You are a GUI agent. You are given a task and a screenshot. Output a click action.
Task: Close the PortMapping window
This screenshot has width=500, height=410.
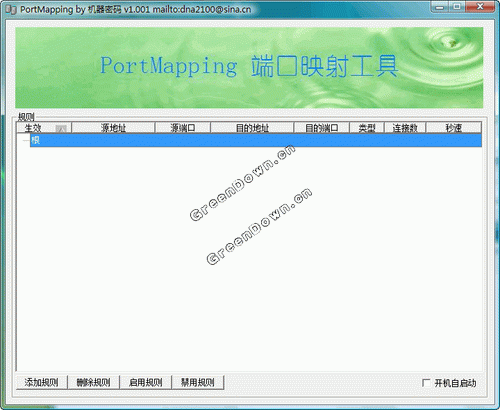click(480, 7)
